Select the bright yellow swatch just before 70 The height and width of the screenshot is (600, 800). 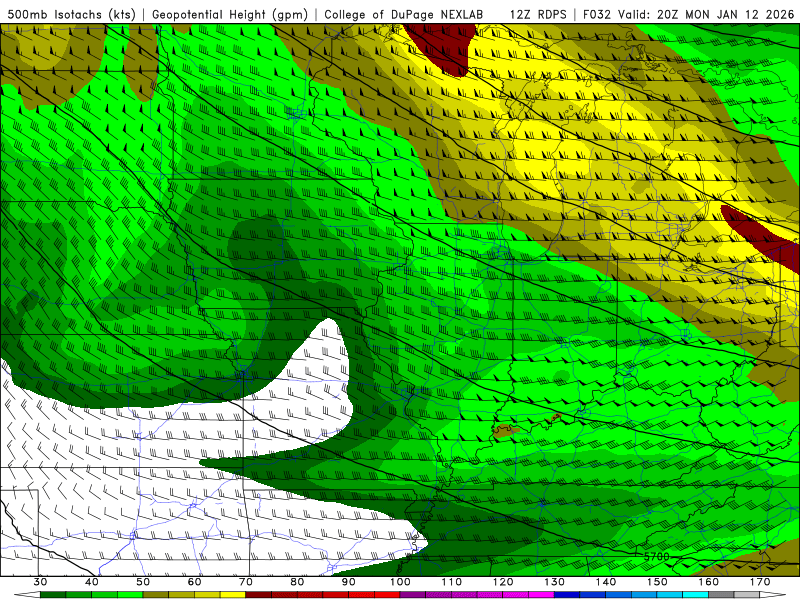pyautogui.click(x=233, y=595)
